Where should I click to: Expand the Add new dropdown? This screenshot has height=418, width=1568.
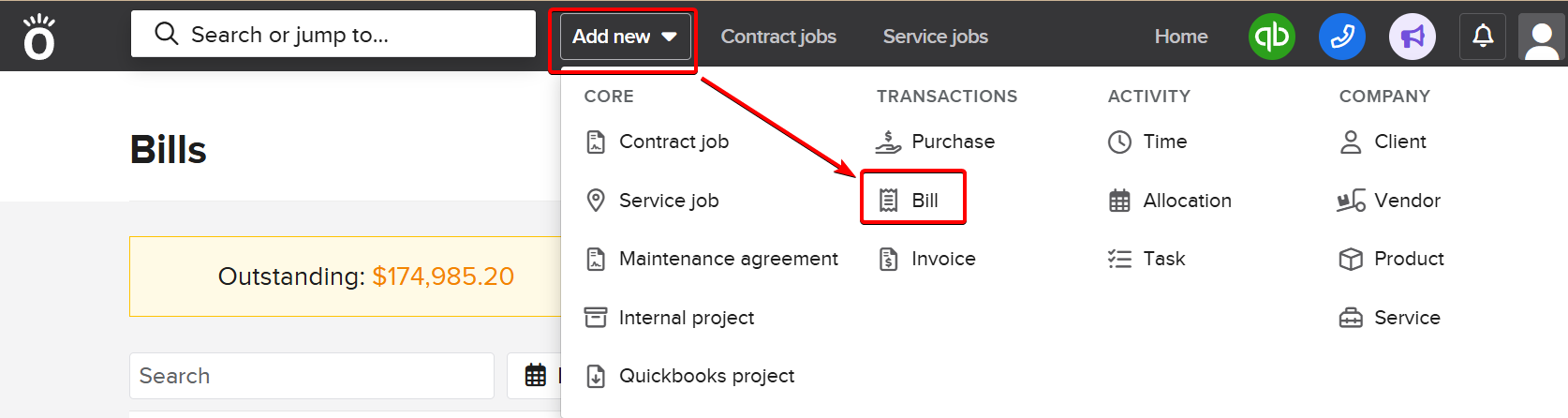click(x=625, y=37)
